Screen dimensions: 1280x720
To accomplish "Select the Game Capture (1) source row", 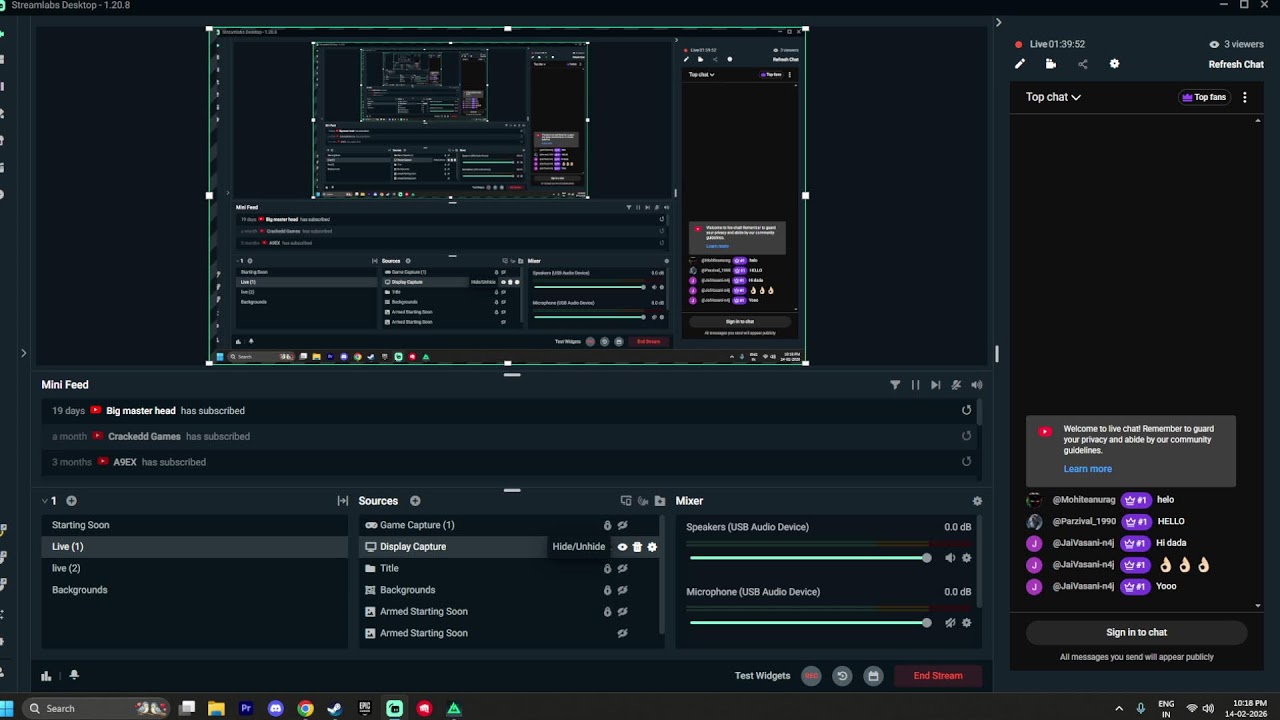I will tap(510, 525).
